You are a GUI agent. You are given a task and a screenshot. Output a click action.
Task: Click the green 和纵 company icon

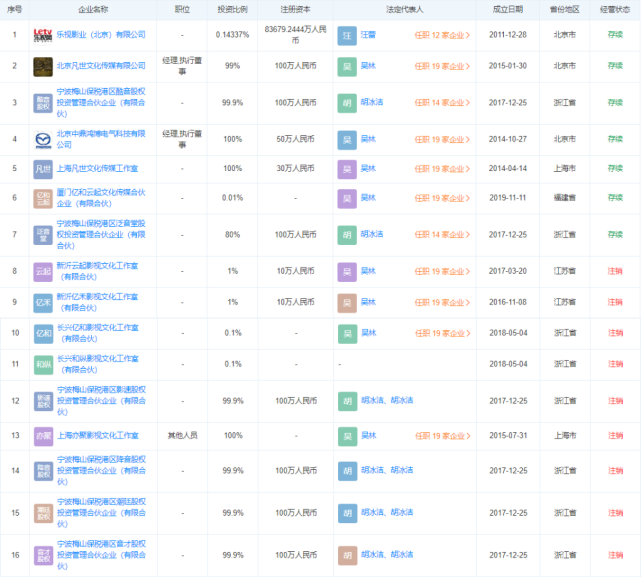click(43, 364)
